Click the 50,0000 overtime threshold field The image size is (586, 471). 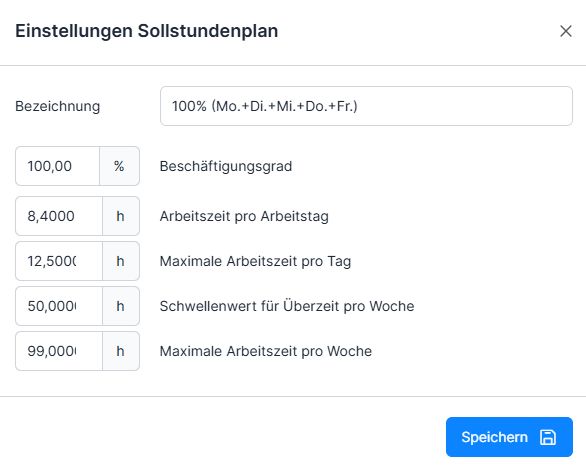tap(59, 306)
